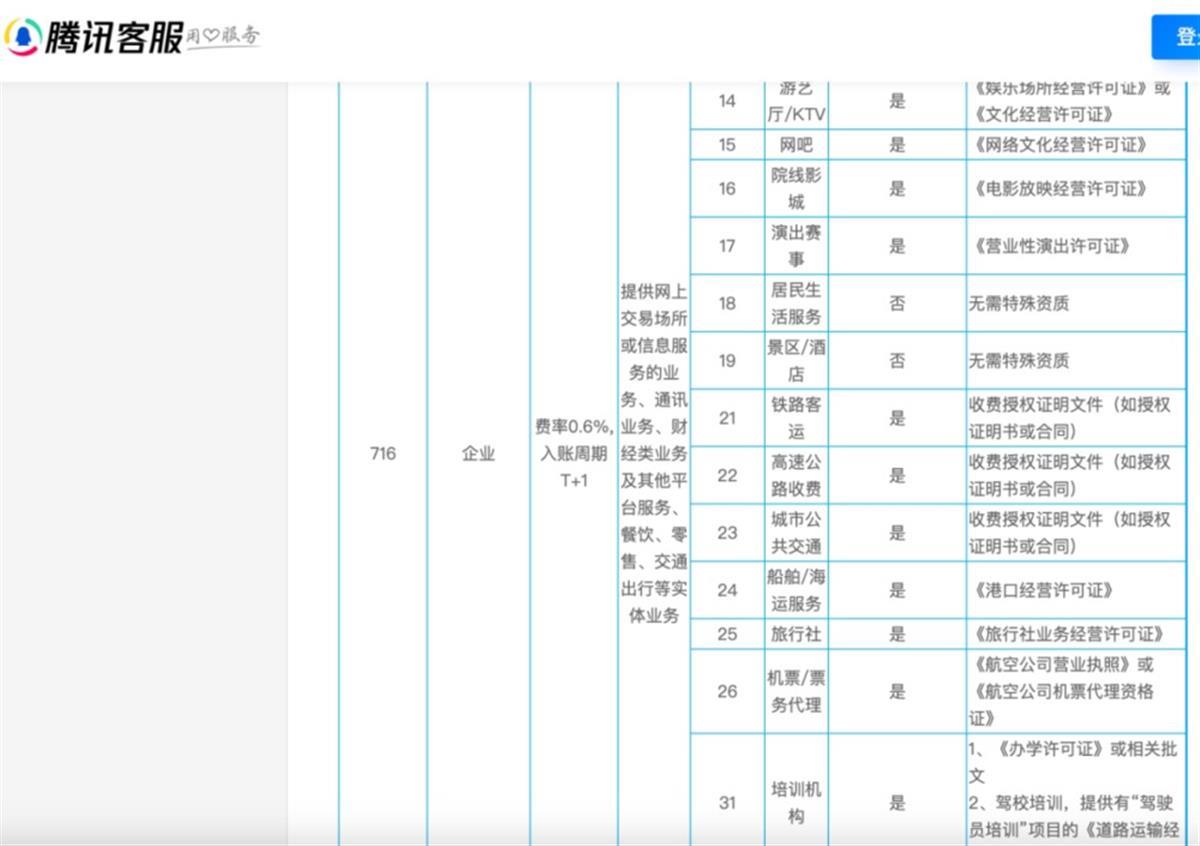This screenshot has width=1200, height=846.
Task: Click the 腾讯客服 logo text
Action: click(x=112, y=38)
